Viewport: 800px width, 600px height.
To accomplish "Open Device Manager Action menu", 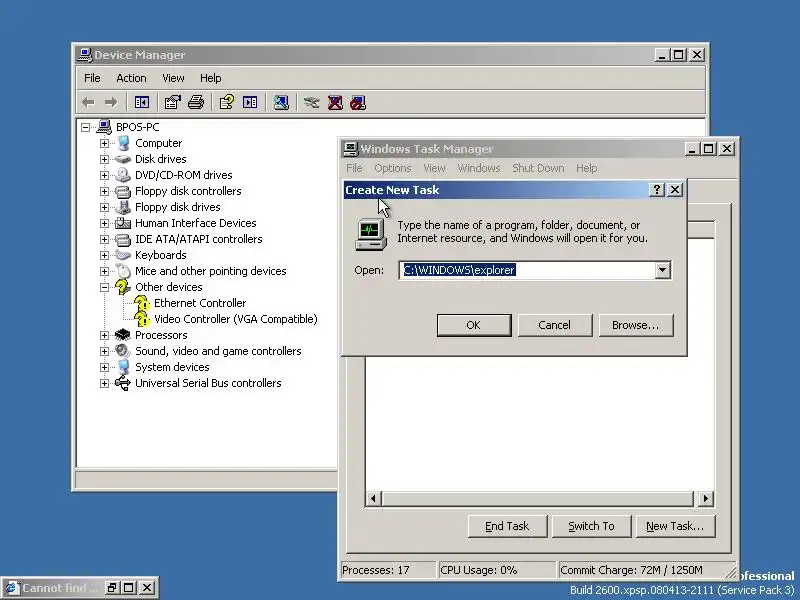I will click(x=131, y=78).
